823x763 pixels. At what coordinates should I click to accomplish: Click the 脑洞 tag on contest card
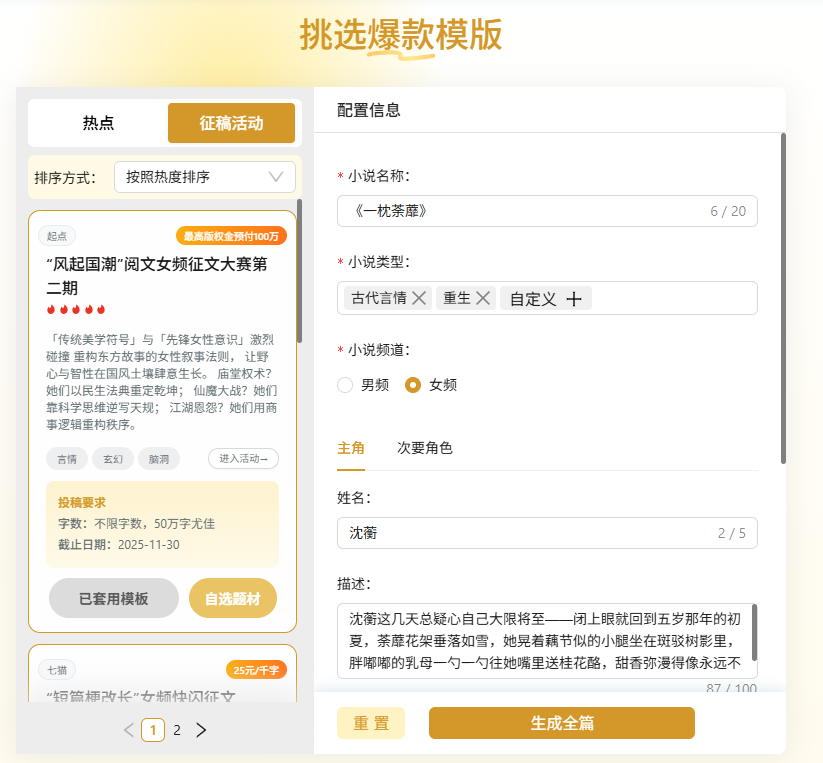(159, 459)
